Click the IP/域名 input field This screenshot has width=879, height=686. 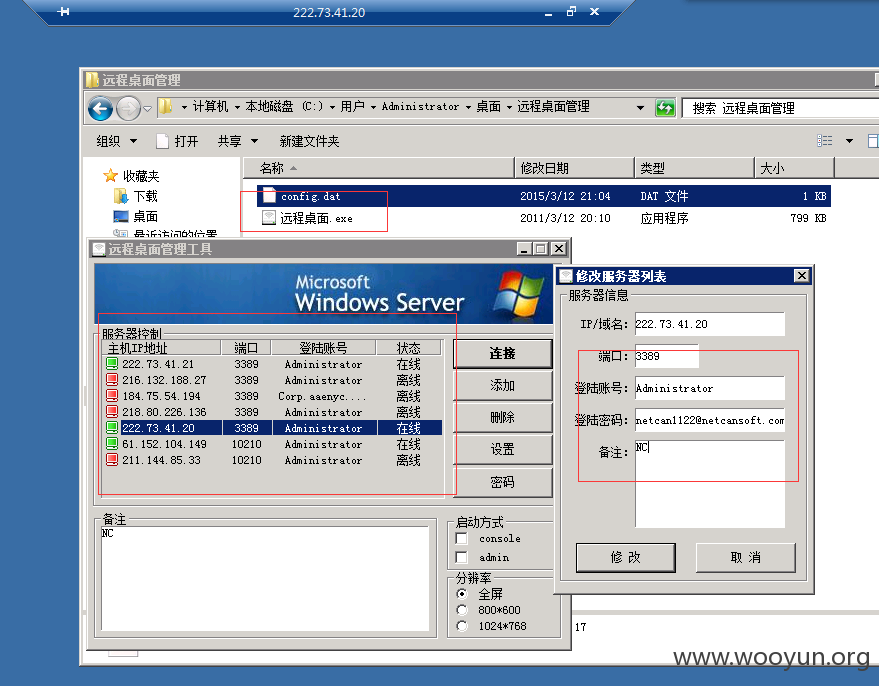tap(710, 324)
